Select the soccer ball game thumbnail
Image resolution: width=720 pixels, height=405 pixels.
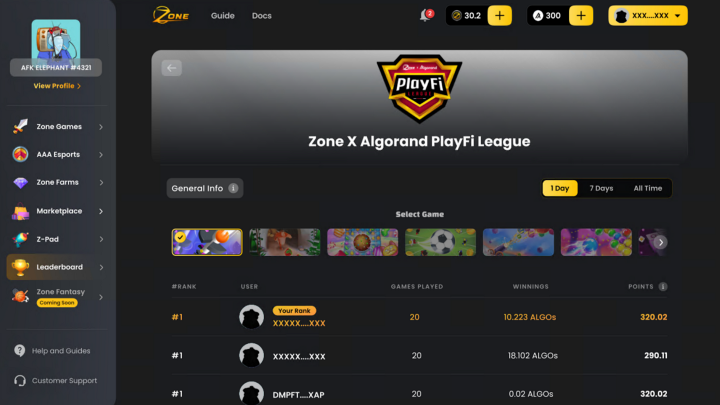point(440,242)
